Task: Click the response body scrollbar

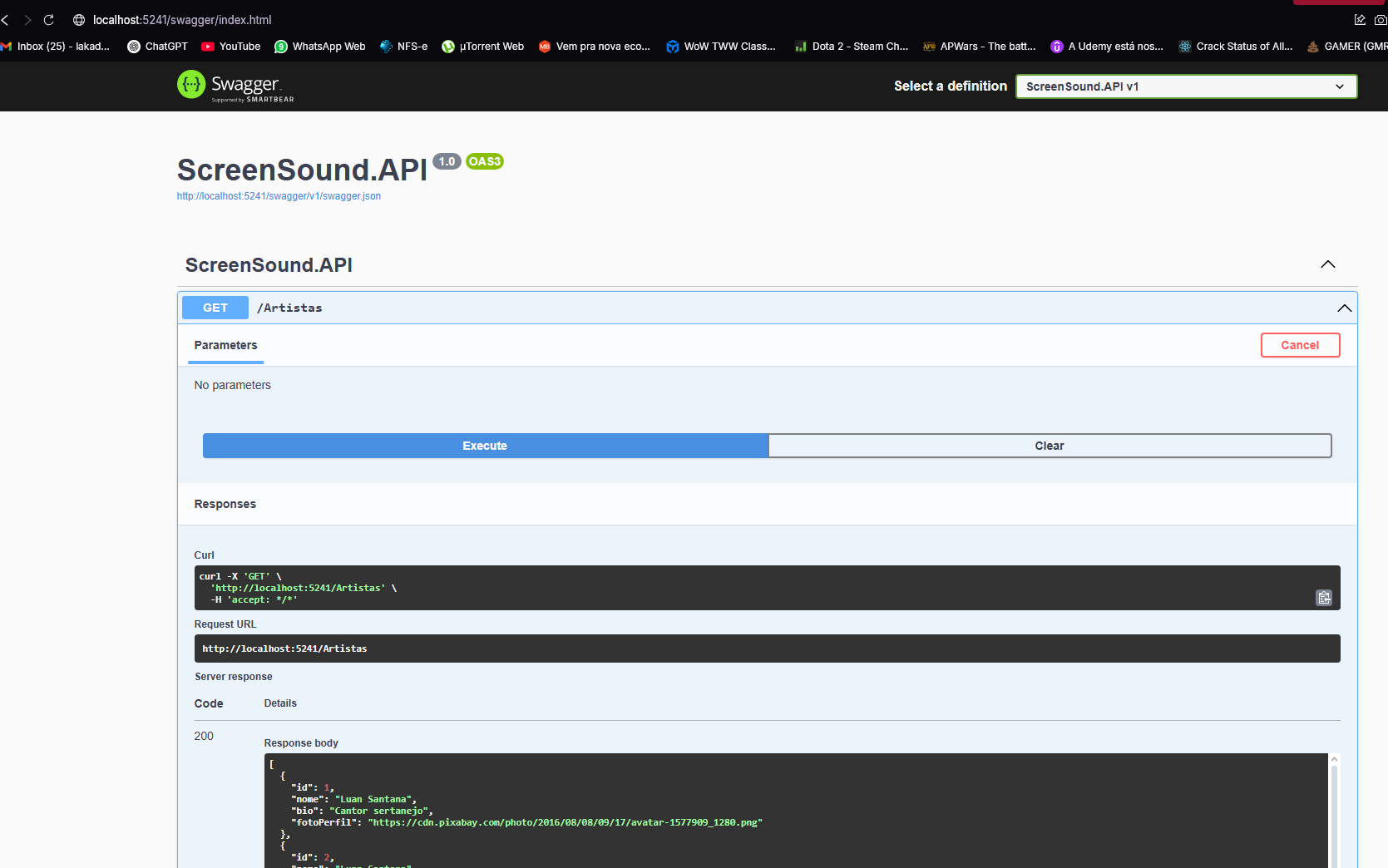Action: pos(1334,811)
